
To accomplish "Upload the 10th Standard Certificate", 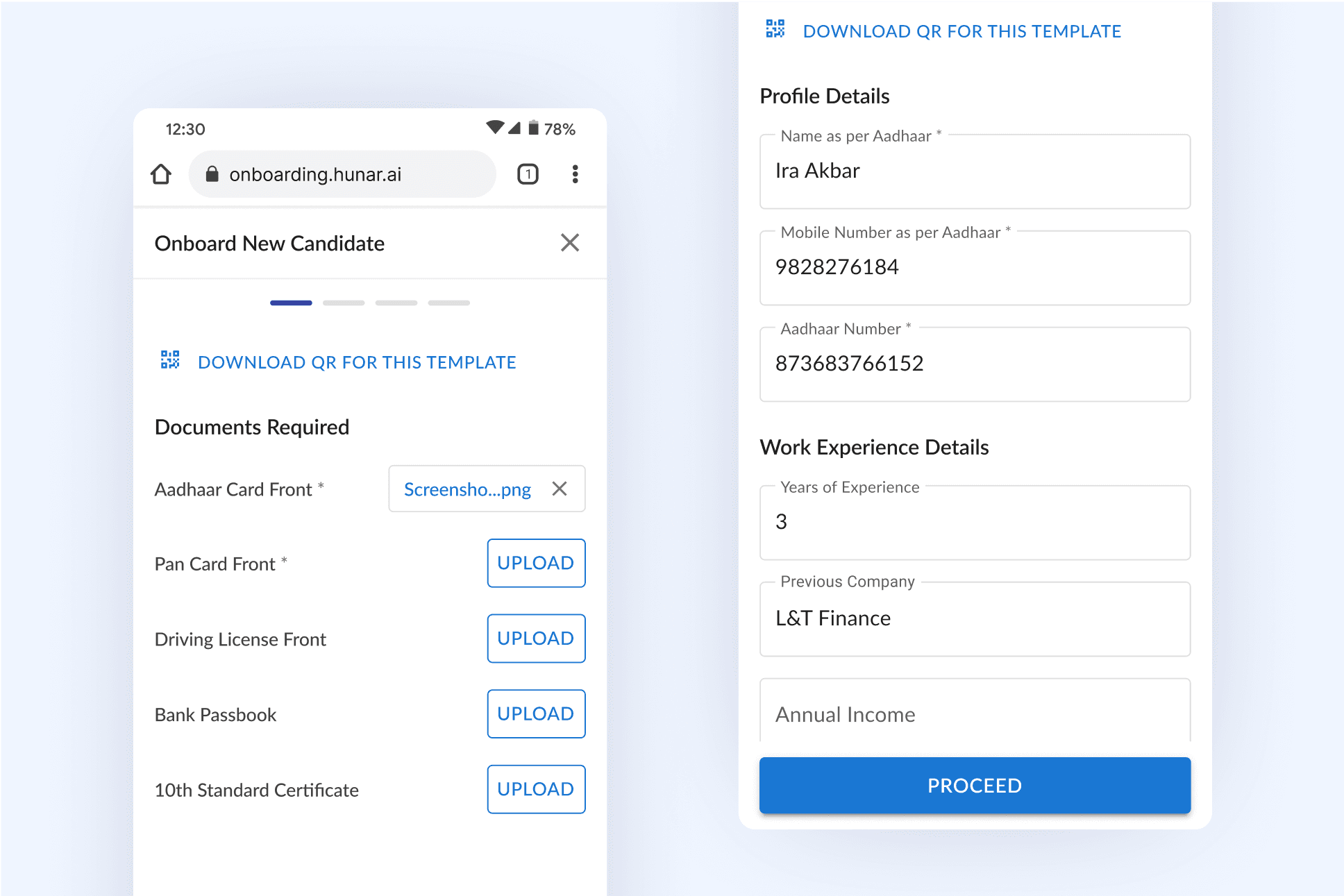I will coord(536,789).
